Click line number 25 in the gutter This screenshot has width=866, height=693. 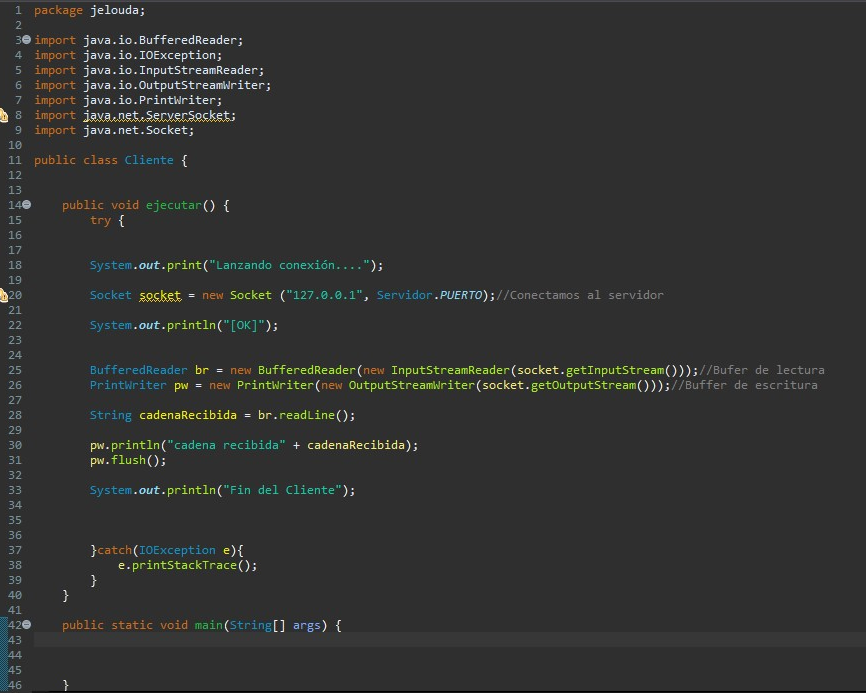point(14,370)
